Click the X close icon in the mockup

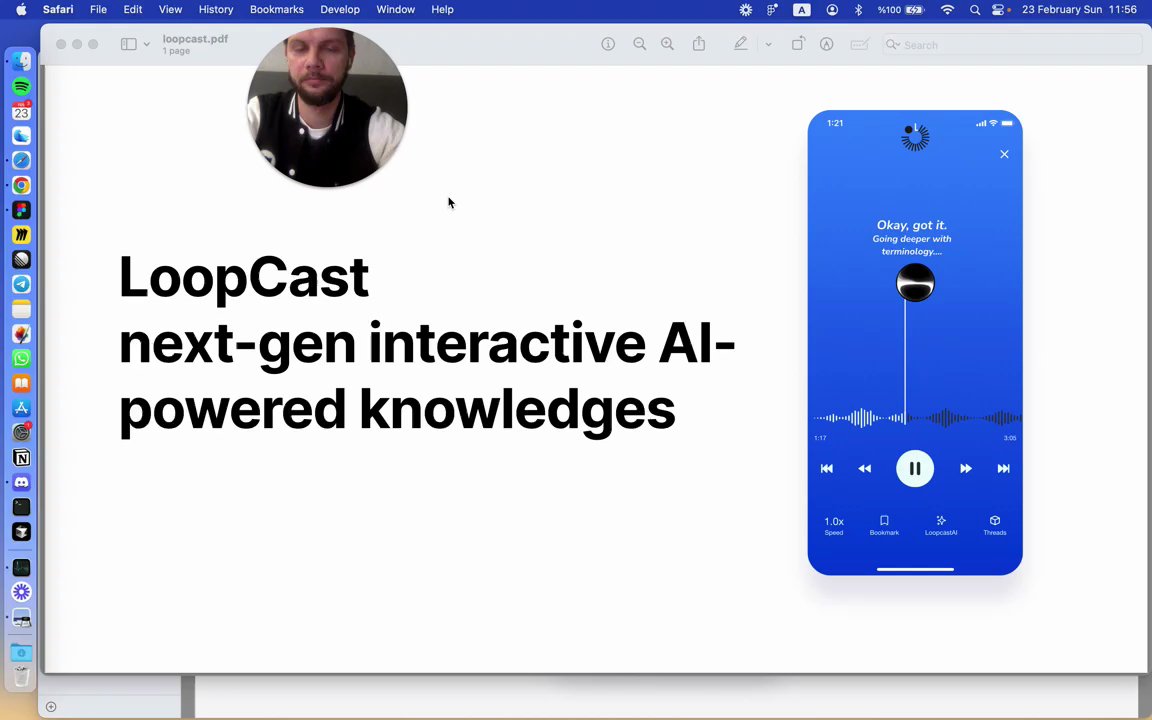tap(1004, 154)
